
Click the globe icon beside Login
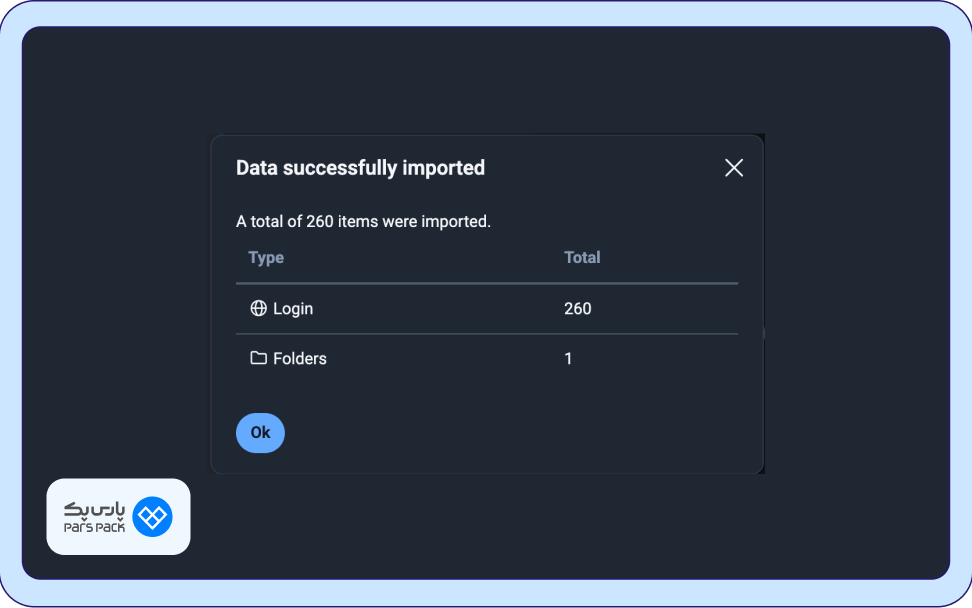[258, 309]
